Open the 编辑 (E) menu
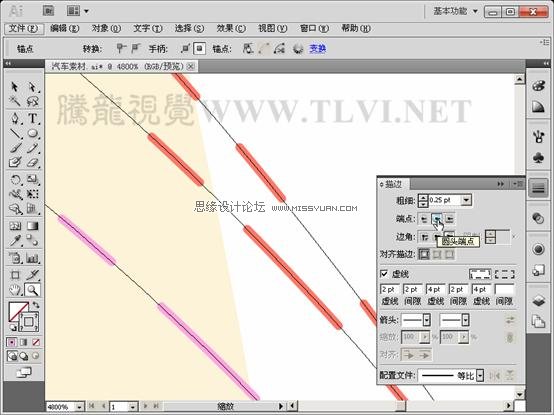This screenshot has height=415, width=554. [x=64, y=28]
